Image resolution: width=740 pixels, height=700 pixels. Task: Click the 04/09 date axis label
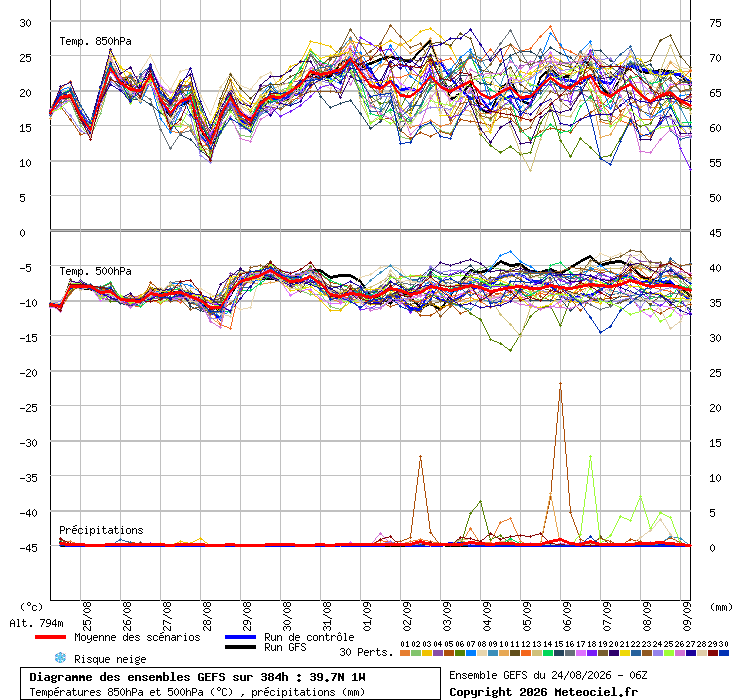click(487, 616)
